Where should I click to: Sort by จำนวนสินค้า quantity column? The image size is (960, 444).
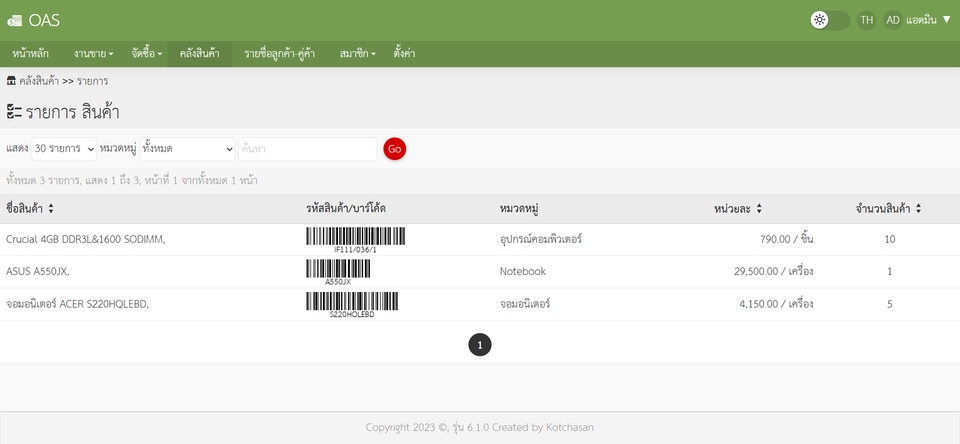click(x=918, y=209)
